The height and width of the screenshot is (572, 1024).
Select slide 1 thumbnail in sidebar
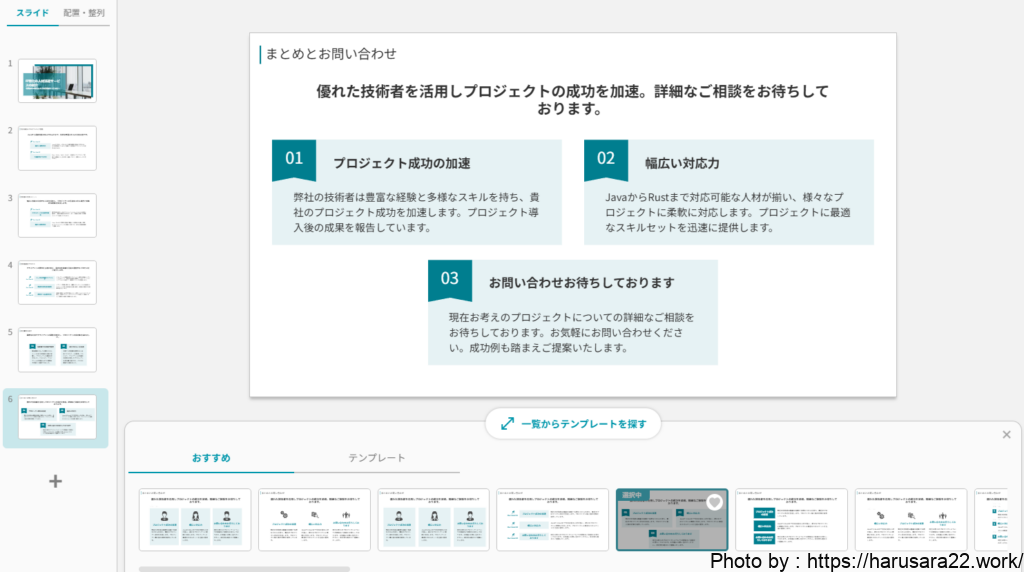pos(57,81)
